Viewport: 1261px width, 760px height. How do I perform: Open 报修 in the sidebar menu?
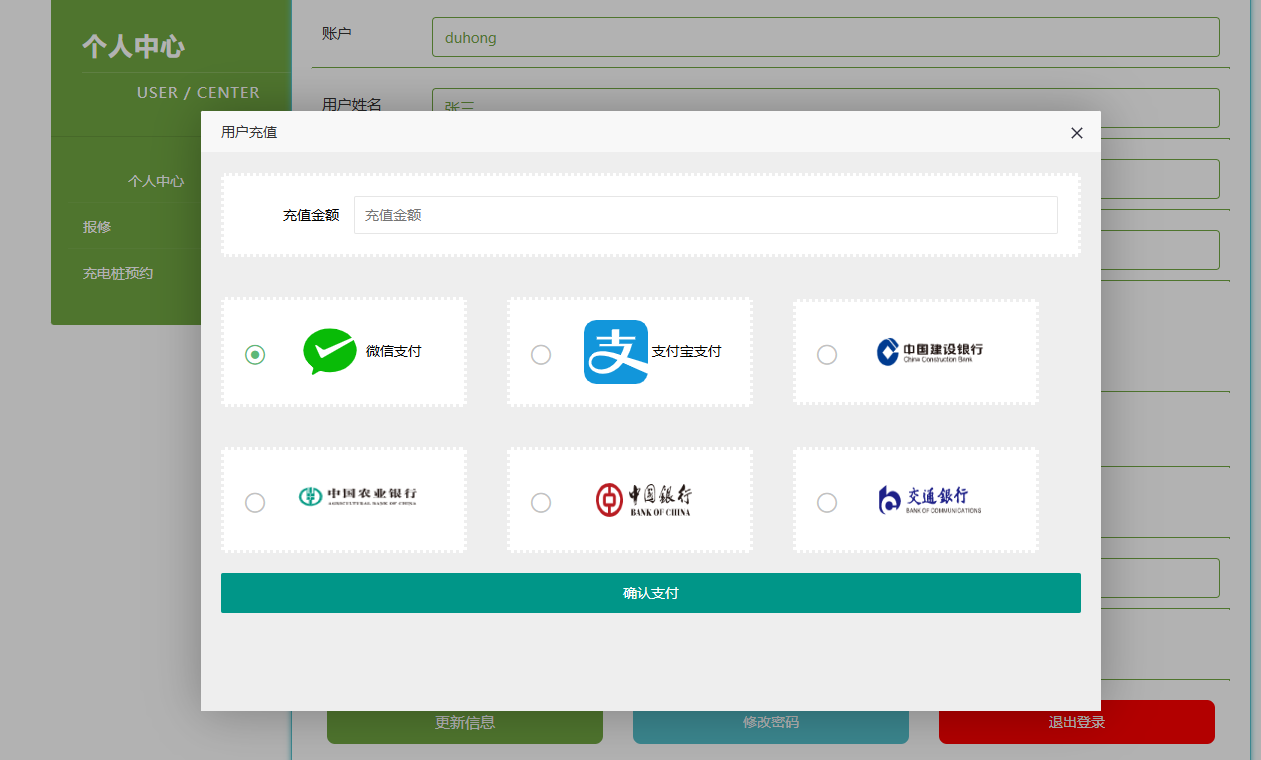click(97, 227)
